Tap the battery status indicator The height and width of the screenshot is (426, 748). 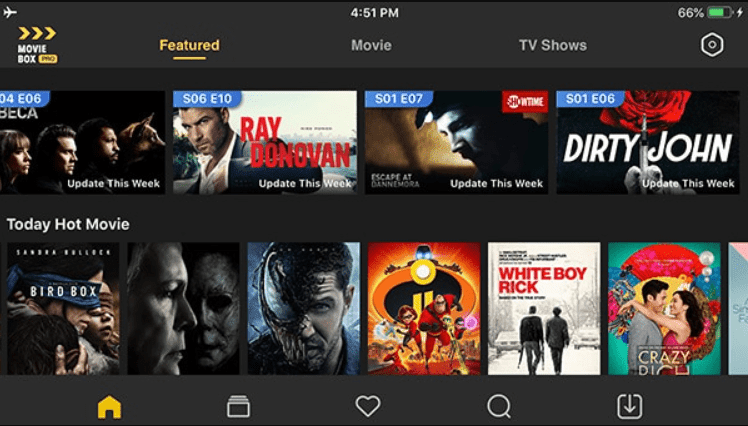coord(720,12)
